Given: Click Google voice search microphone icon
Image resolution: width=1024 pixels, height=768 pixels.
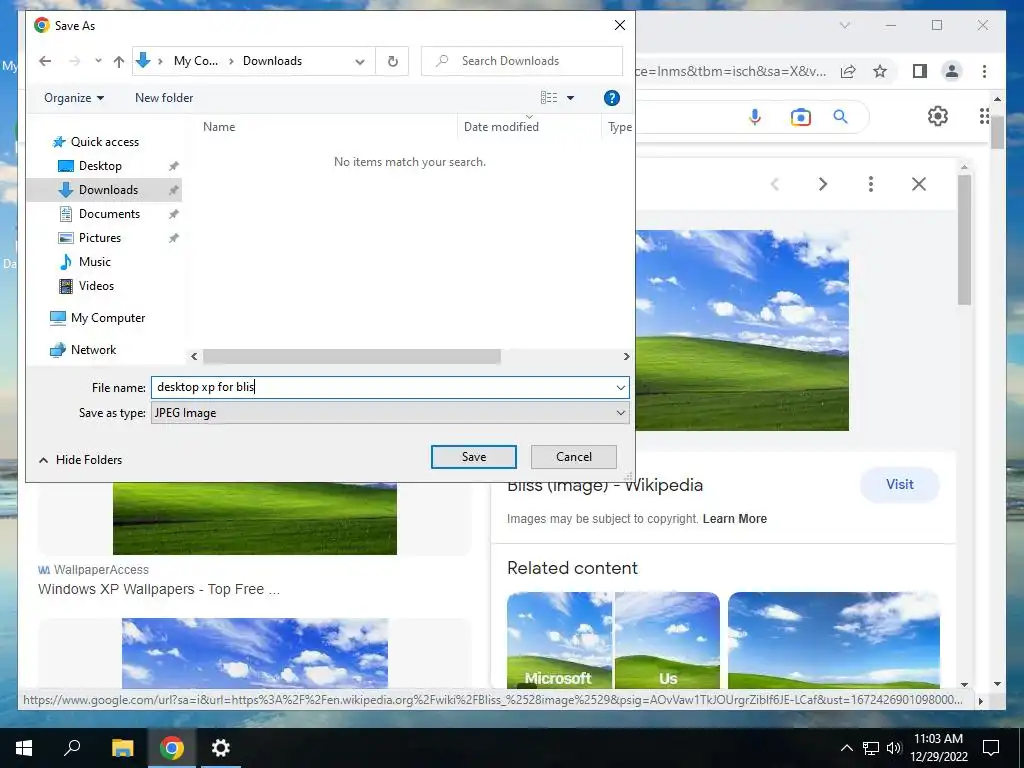Looking at the screenshot, I should (755, 117).
